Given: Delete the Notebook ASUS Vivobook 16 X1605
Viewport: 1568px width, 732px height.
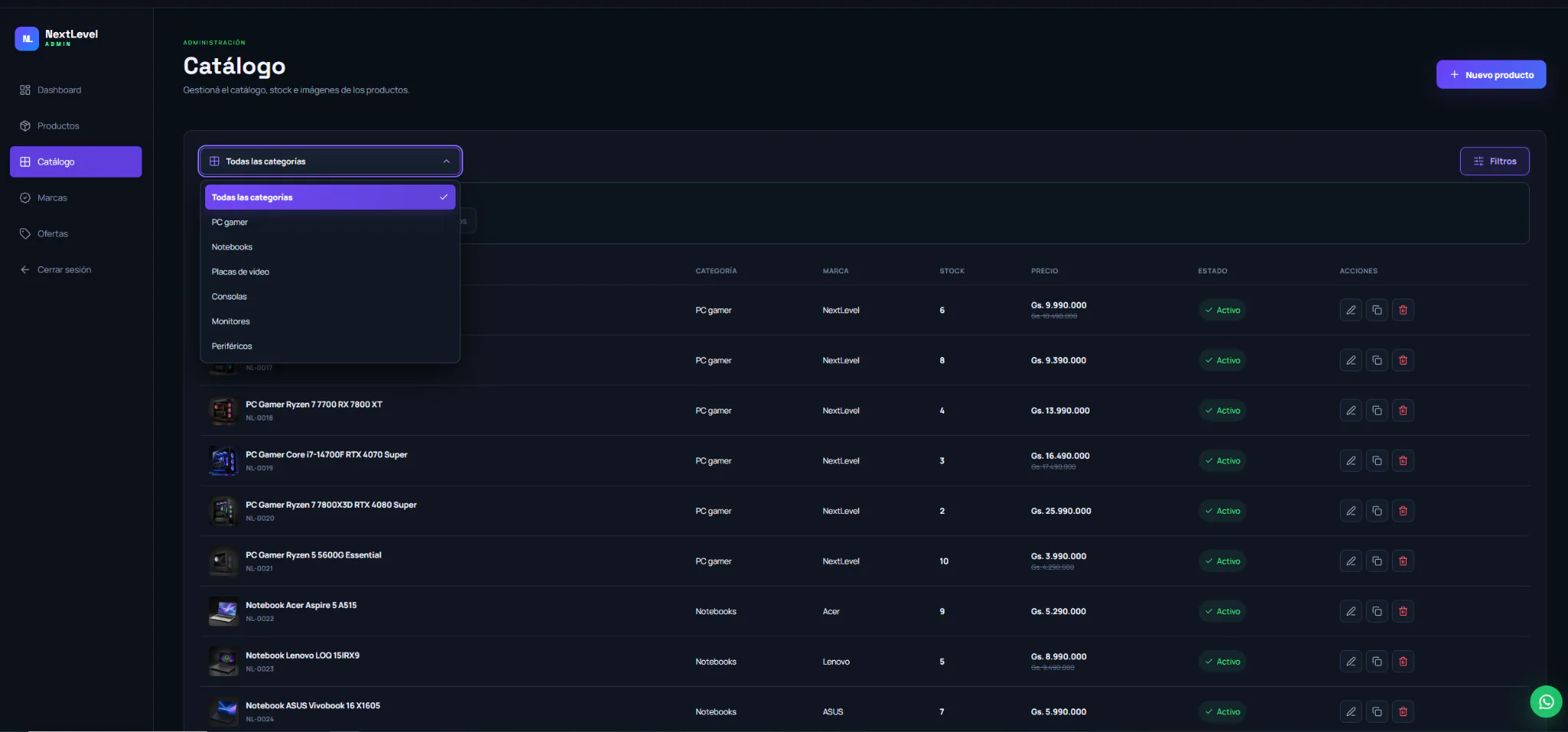Looking at the screenshot, I should 1403,712.
